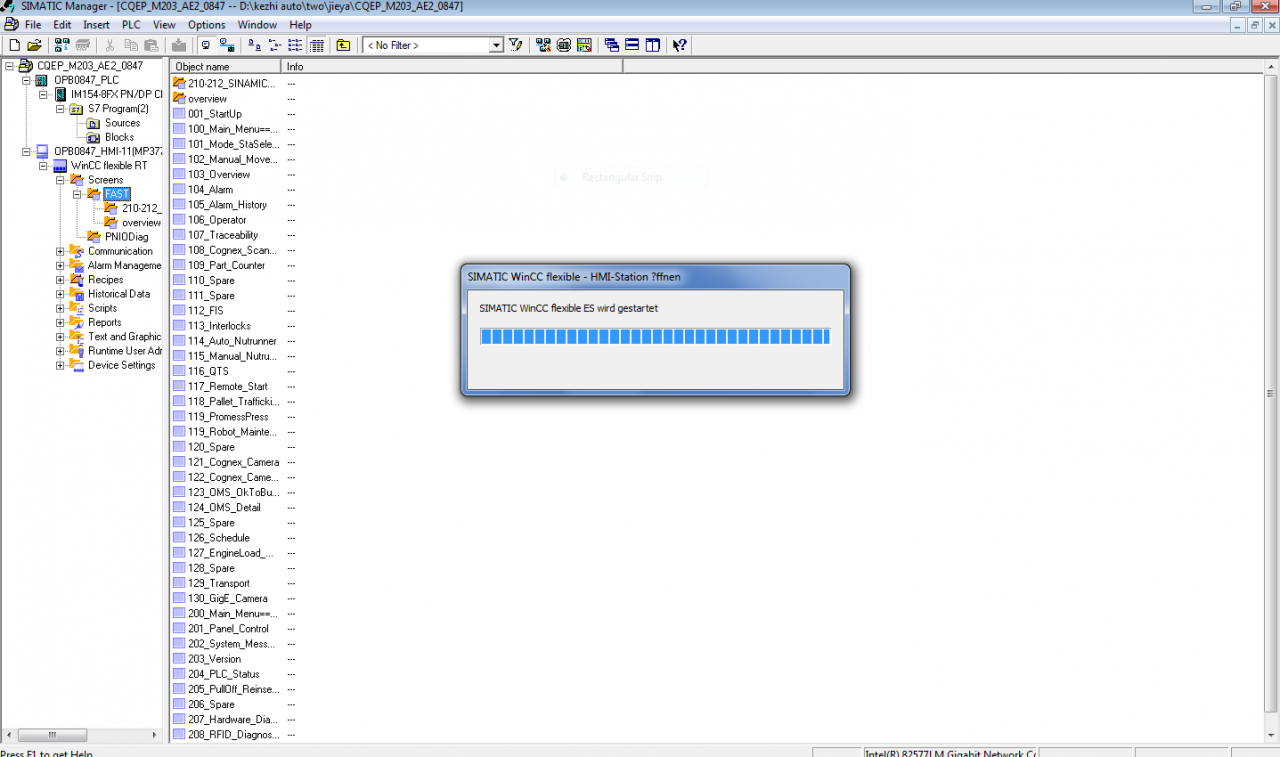Open the Insert menu

coord(97,25)
